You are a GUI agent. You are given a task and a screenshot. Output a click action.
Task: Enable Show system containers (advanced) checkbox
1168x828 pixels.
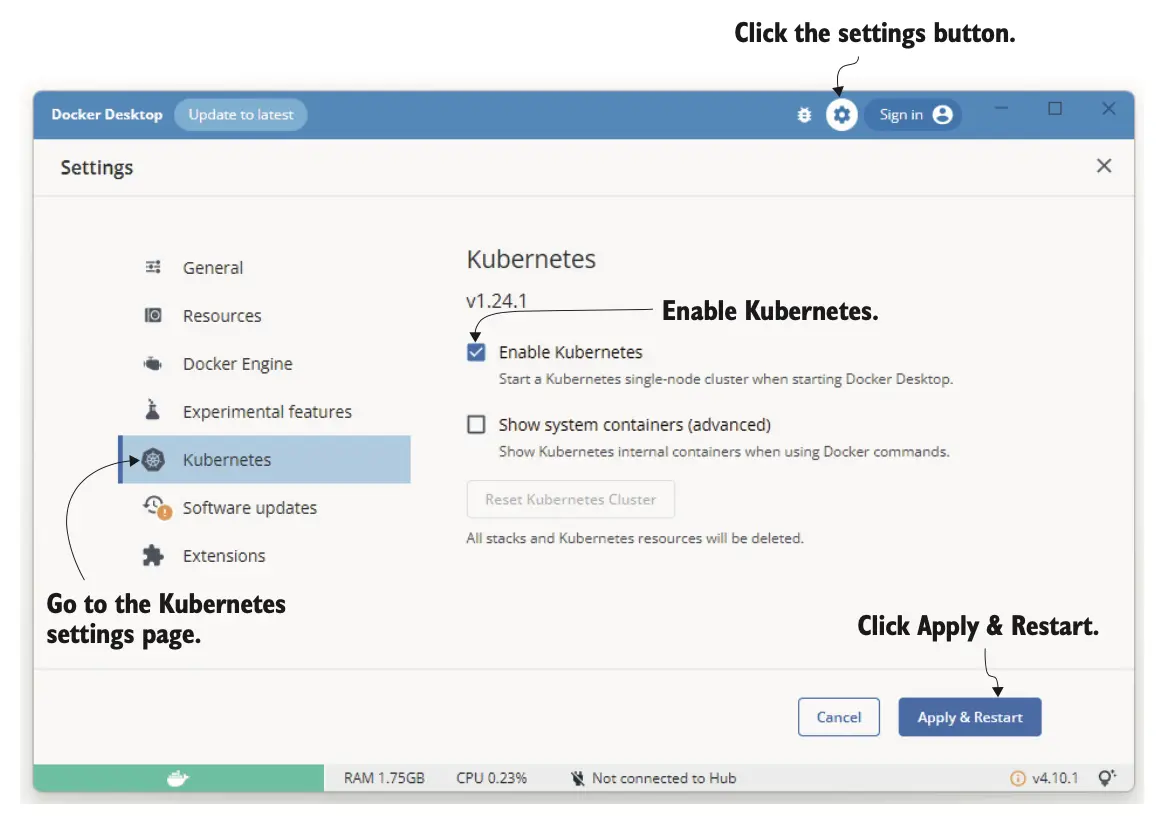click(x=477, y=425)
